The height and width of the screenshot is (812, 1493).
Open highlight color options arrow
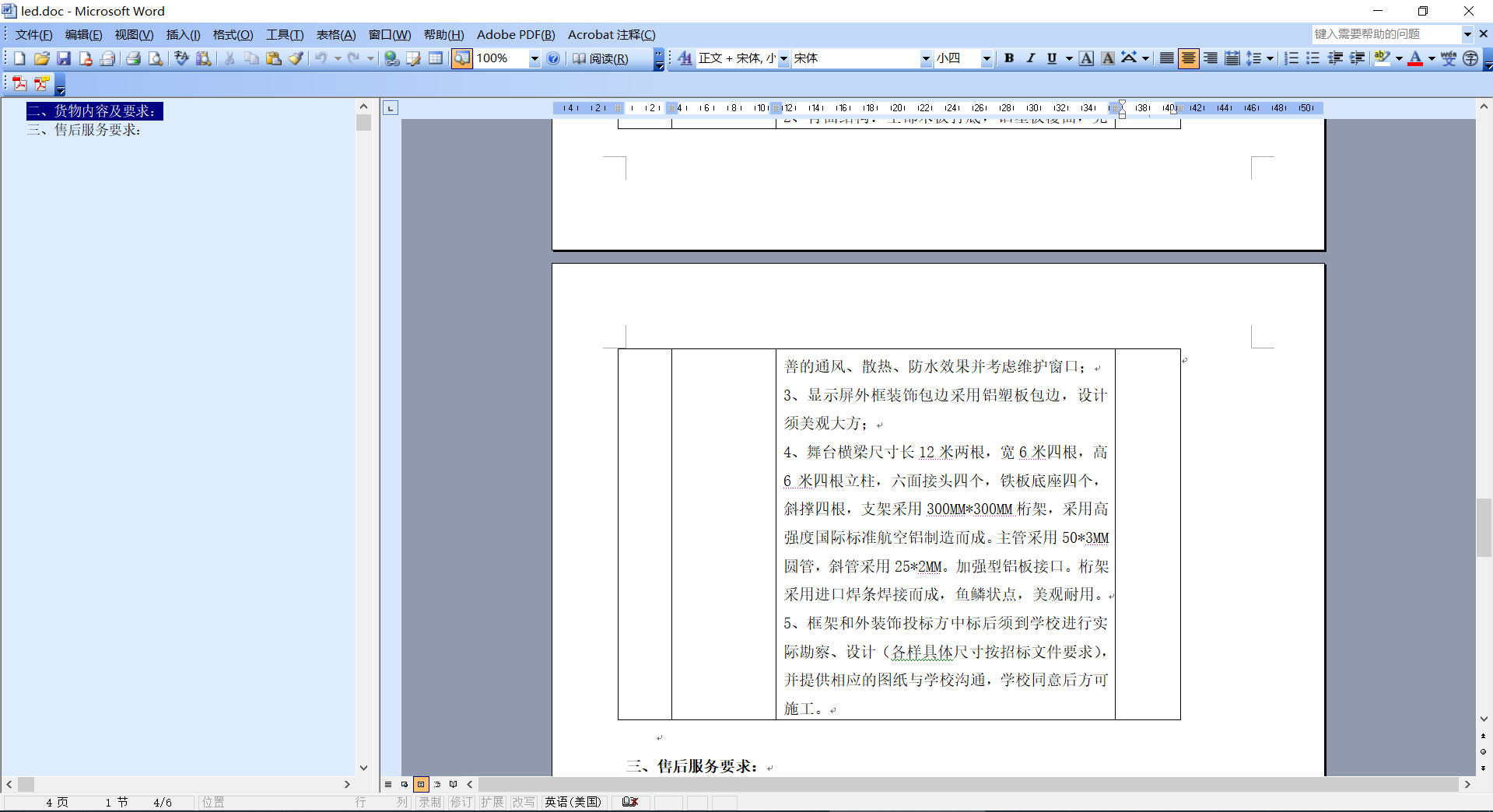[x=1399, y=58]
